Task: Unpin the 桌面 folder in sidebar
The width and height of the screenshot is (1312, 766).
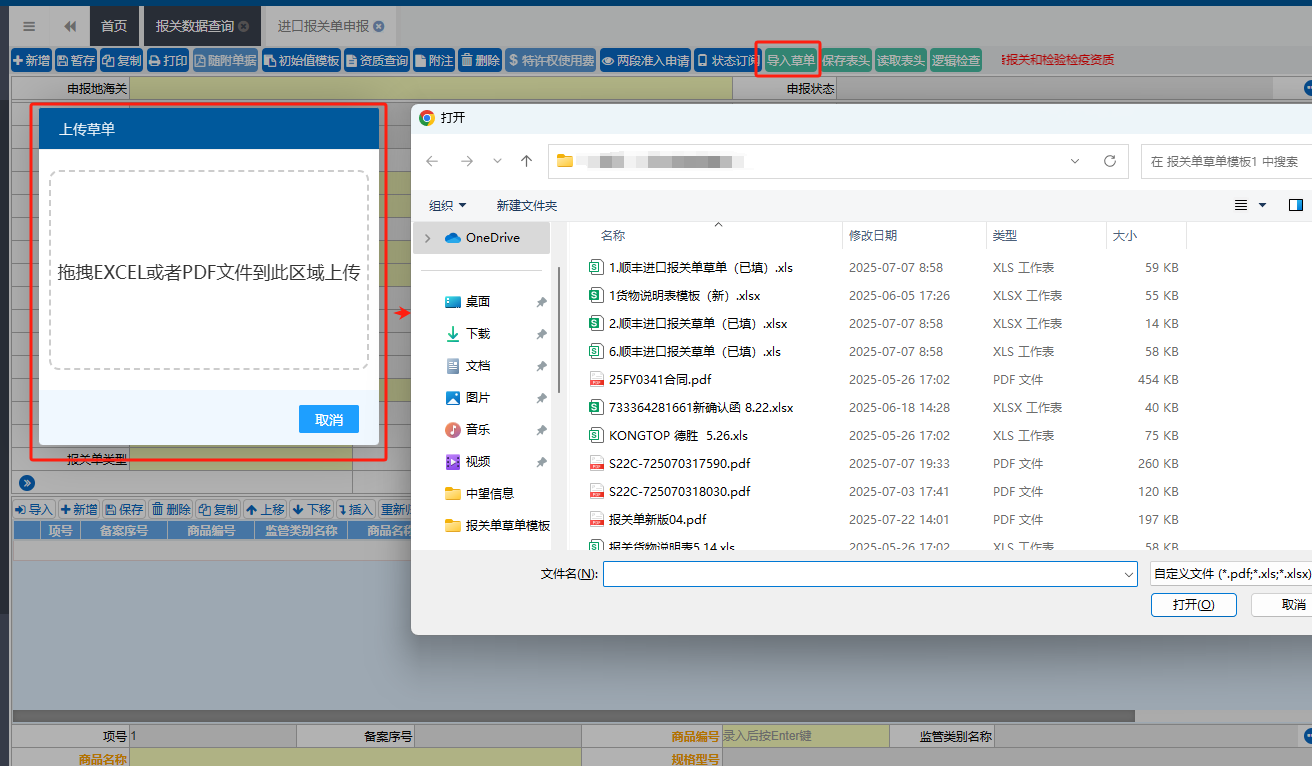Action: [540, 301]
